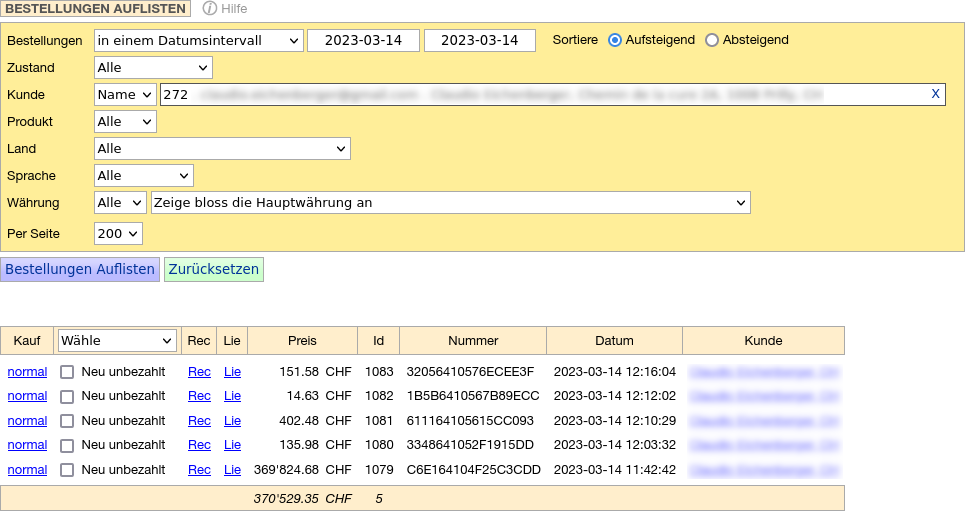Select the Aufsteigend sort option
The width and height of the screenshot is (965, 511).
tap(615, 40)
